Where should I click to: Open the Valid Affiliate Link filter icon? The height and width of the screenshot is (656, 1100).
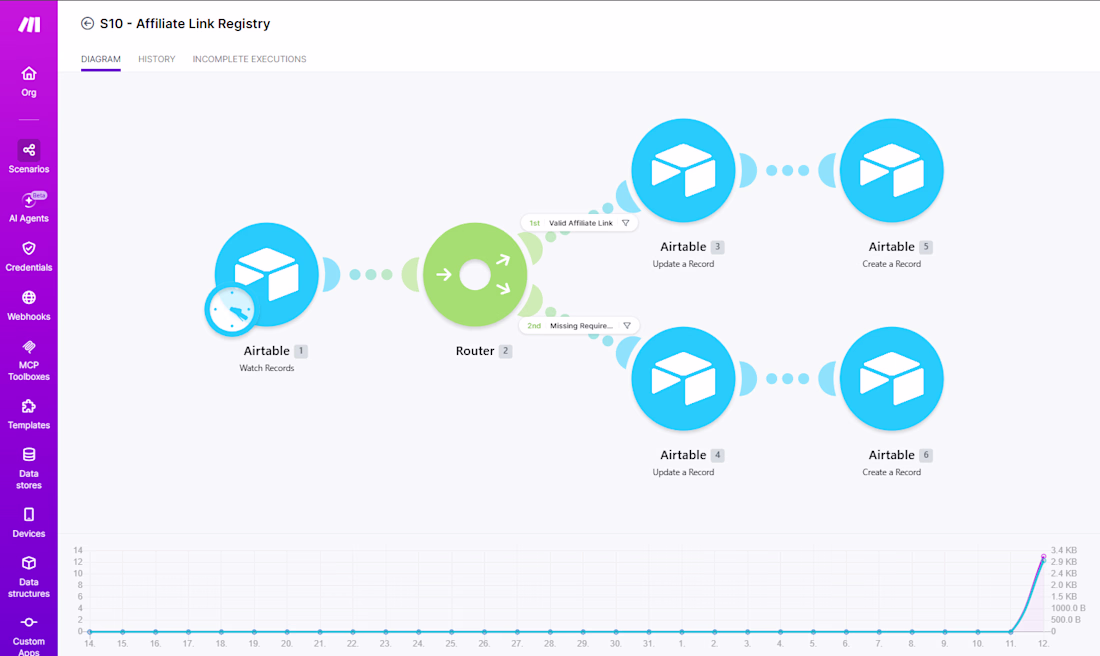[626, 223]
